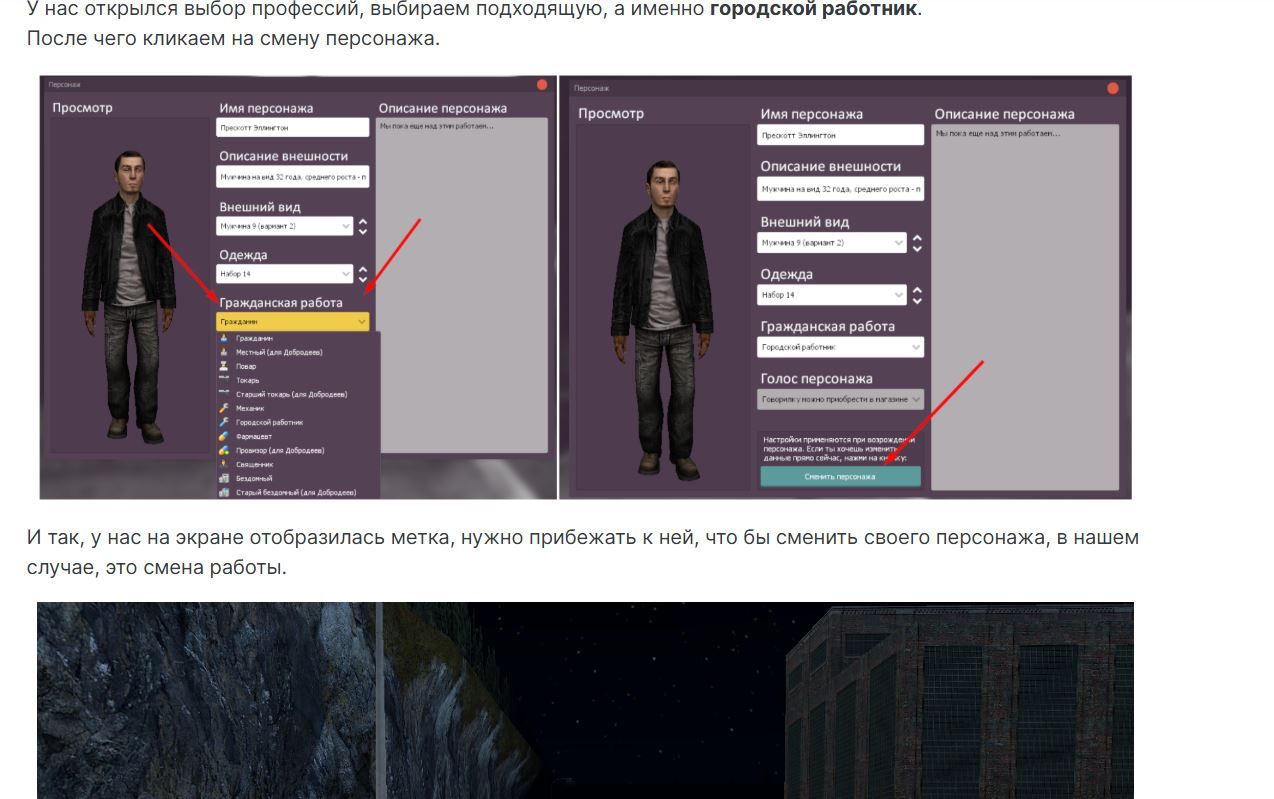The width and height of the screenshot is (1274, 799).
Task: Choose Повар from the job list
Action: (298, 366)
